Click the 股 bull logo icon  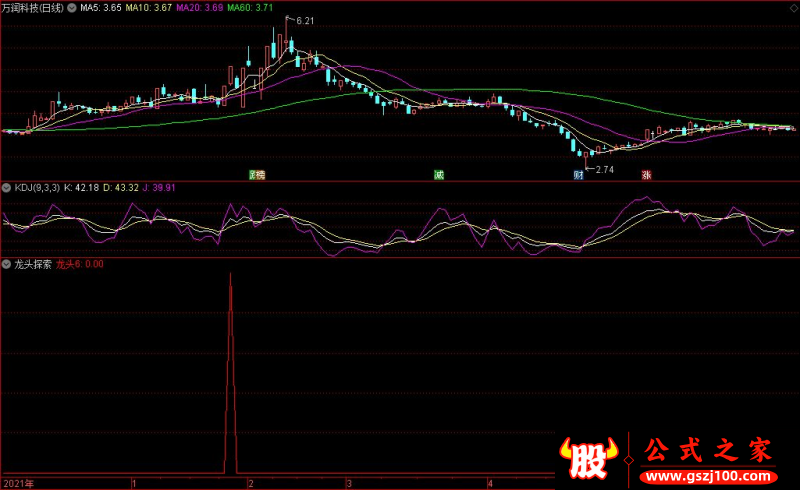589,457
